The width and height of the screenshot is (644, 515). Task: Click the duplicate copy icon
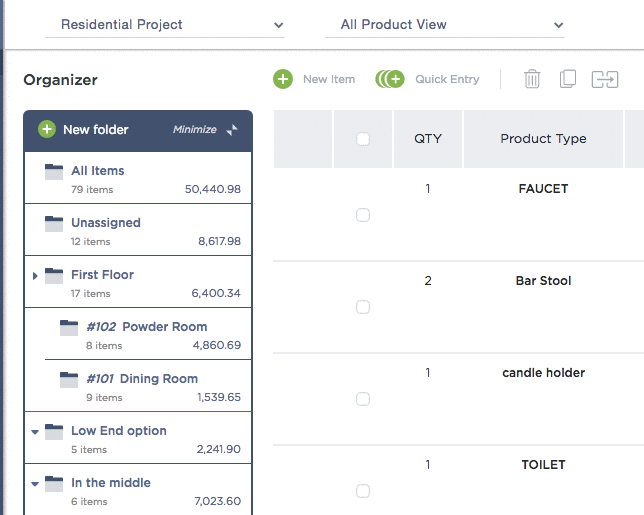tap(568, 79)
